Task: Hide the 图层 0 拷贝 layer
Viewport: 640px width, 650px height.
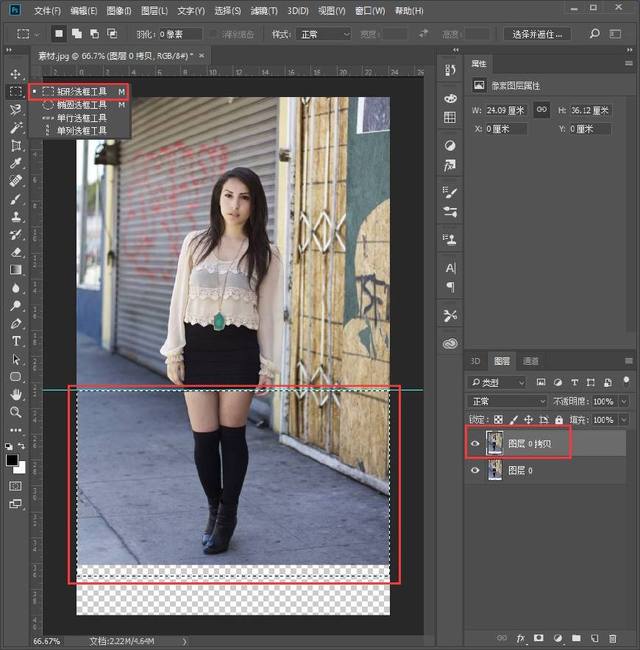Action: pyautogui.click(x=476, y=443)
